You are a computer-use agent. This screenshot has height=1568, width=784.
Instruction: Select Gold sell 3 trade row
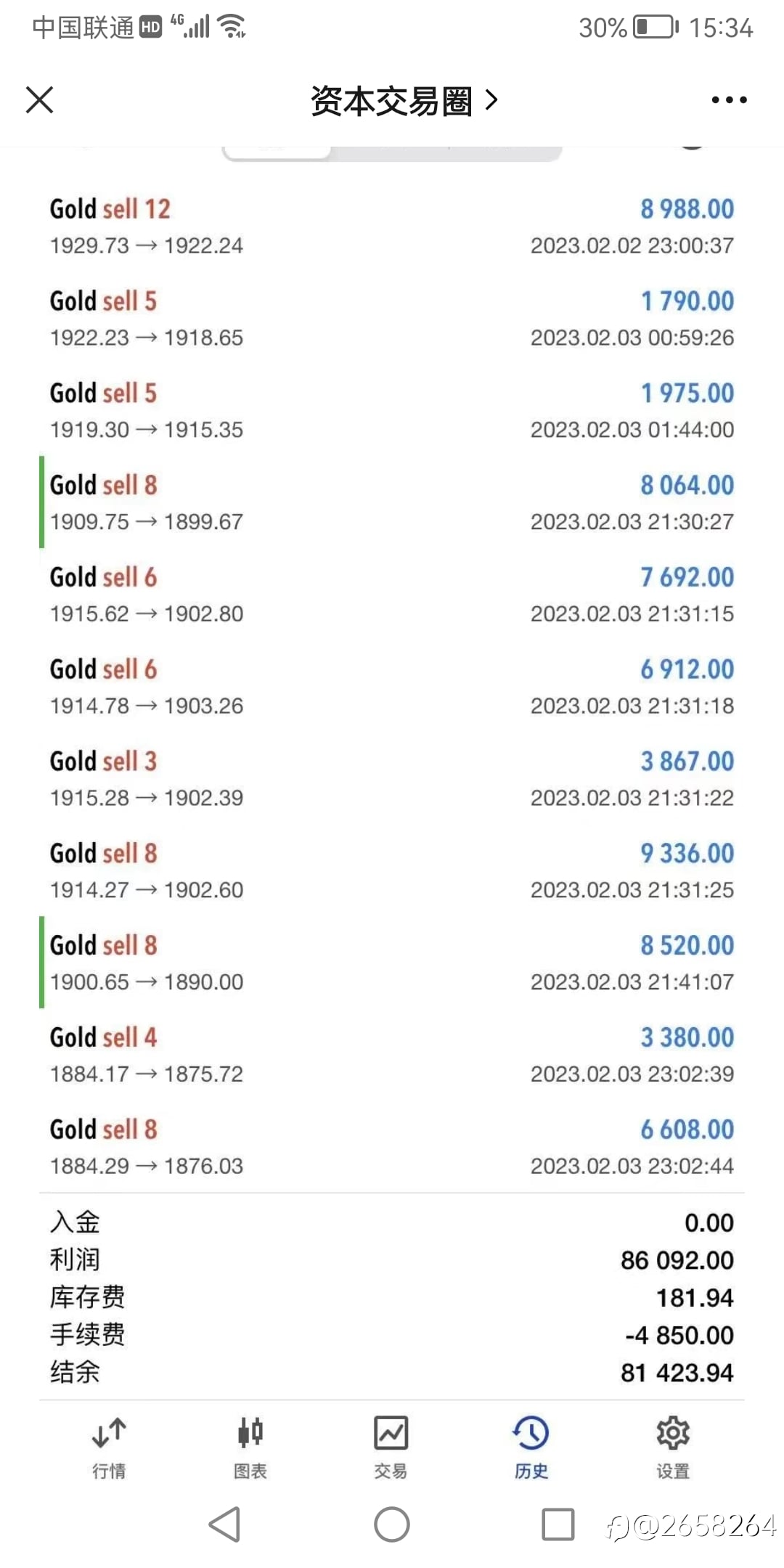coord(392,778)
